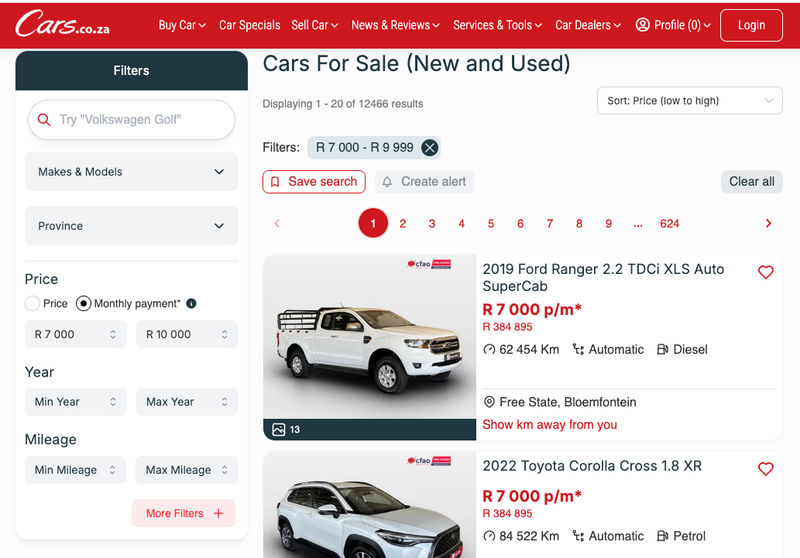Expand the Makes & Models dropdown
This screenshot has width=800, height=558.
(132, 172)
